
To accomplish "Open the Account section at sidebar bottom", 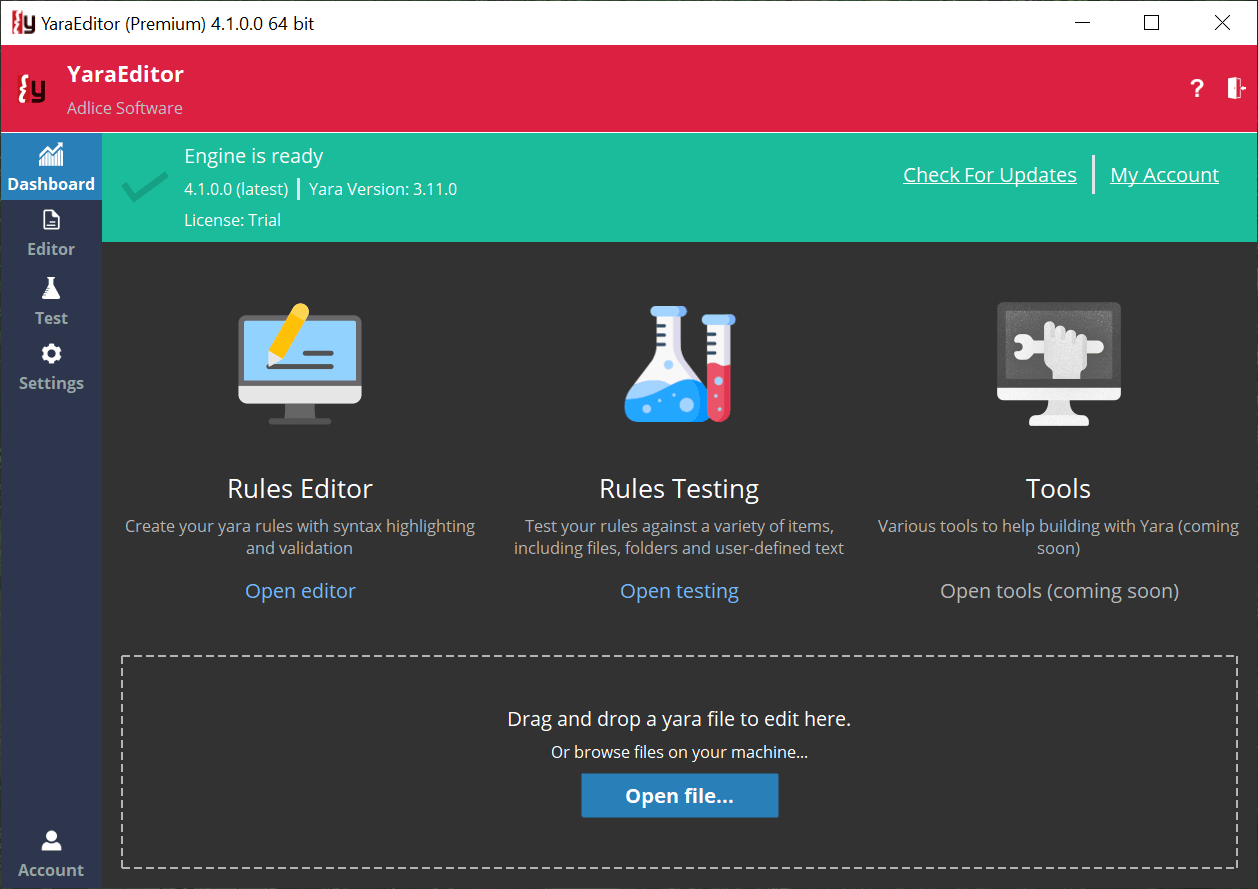I will click(51, 852).
